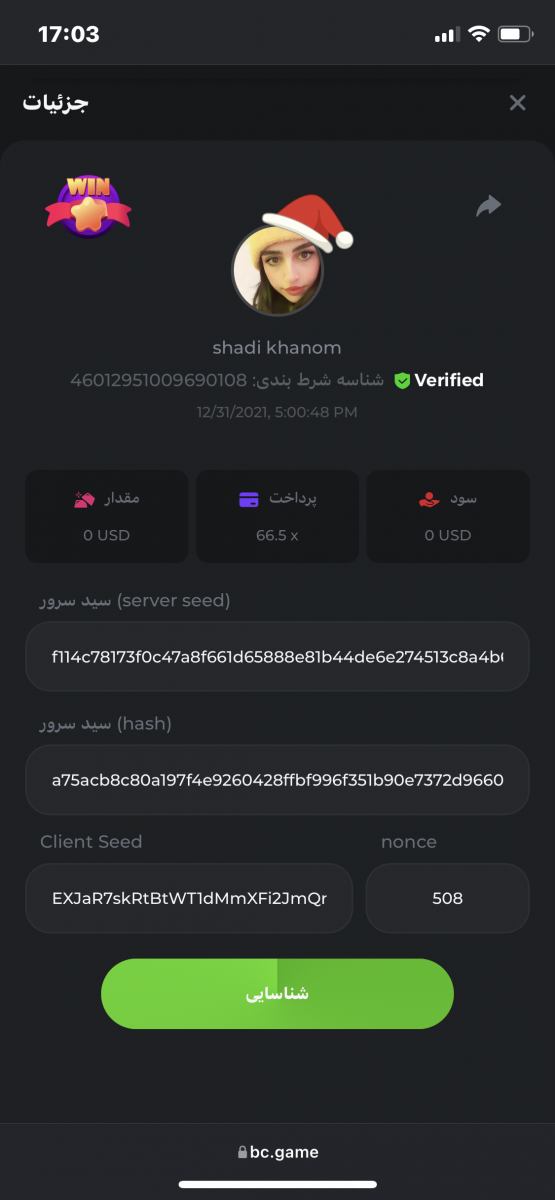Tap the green Verified shield icon
This screenshot has width=555, height=1200.
pos(402,381)
